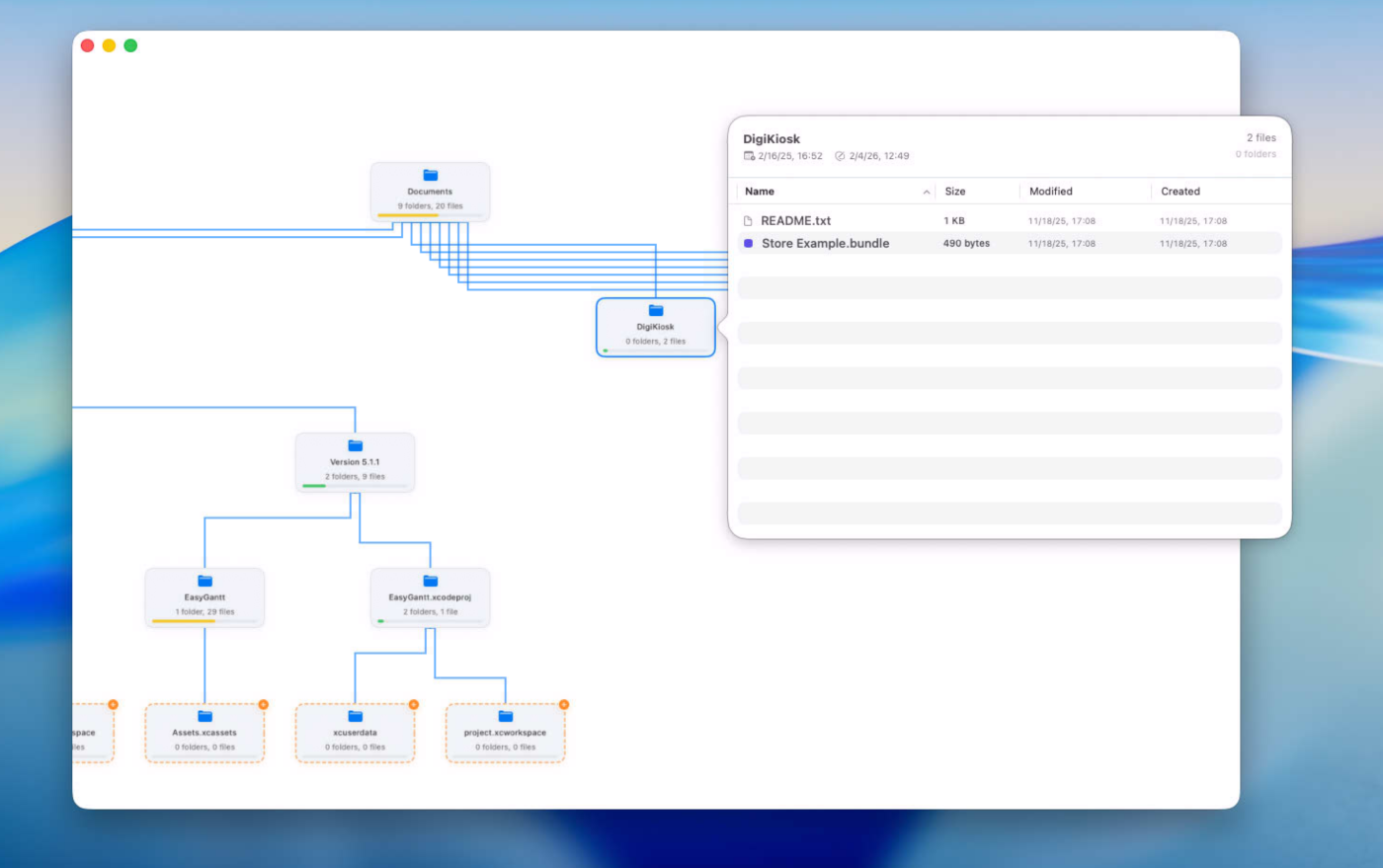Select the Store Example.bundle file name
Image resolution: width=1383 pixels, height=868 pixels.
[825, 243]
